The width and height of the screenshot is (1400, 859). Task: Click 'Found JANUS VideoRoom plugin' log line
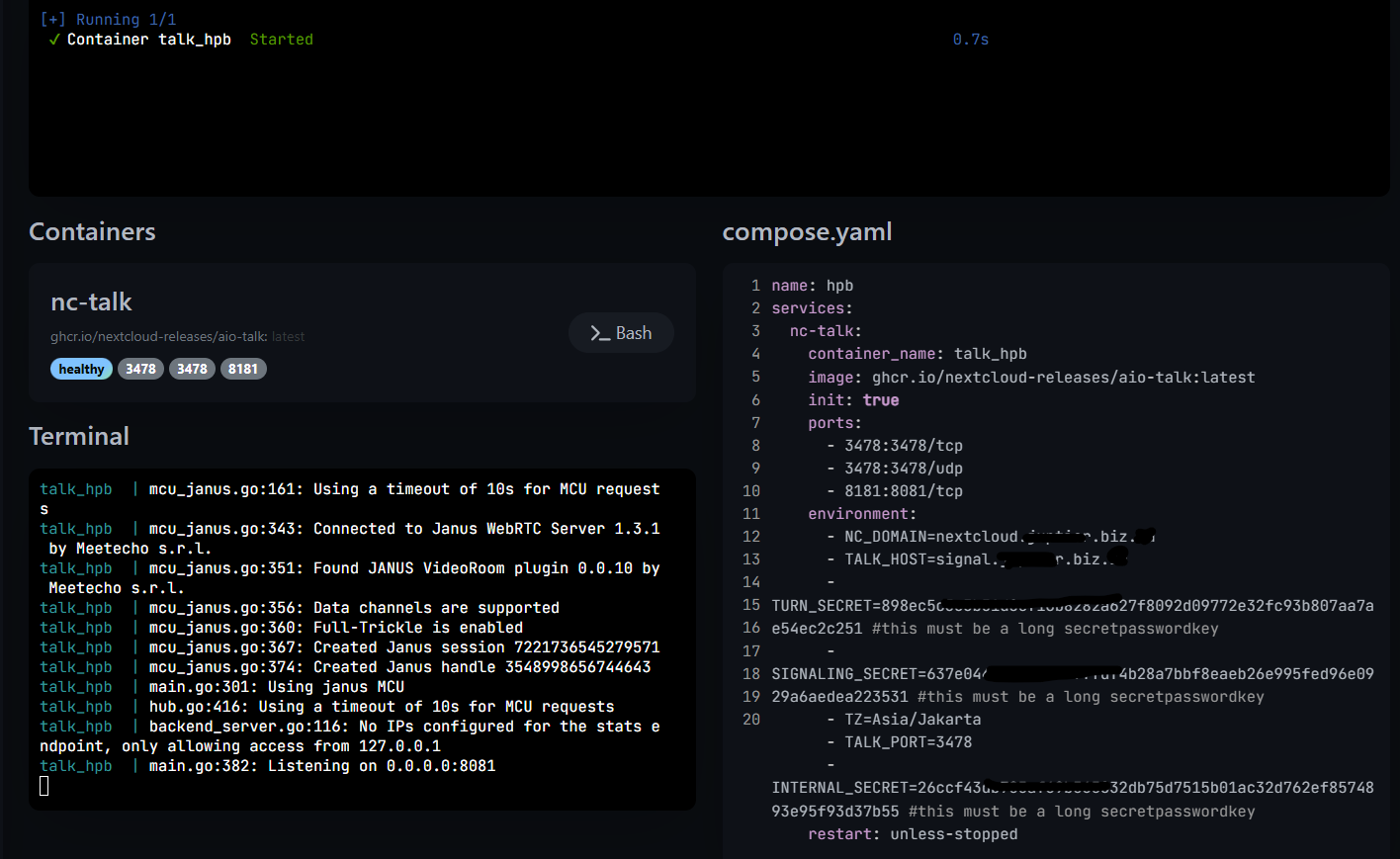[x=350, y=578]
